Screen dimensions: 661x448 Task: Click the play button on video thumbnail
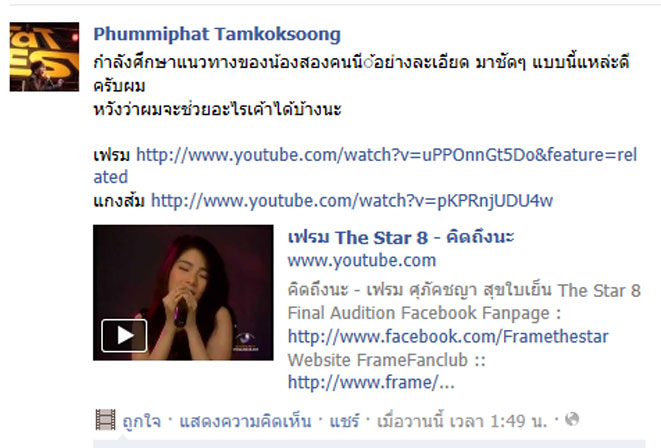point(124,335)
